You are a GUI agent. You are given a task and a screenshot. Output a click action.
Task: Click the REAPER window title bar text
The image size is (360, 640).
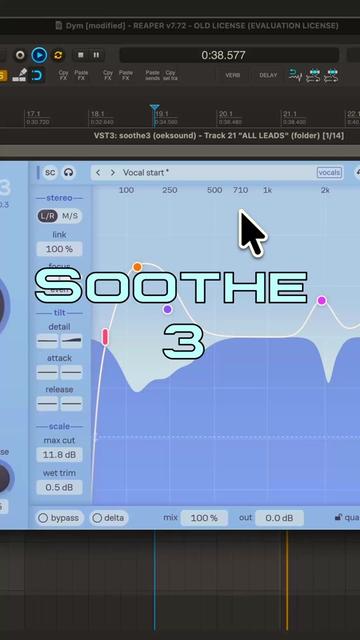[x=202, y=26]
